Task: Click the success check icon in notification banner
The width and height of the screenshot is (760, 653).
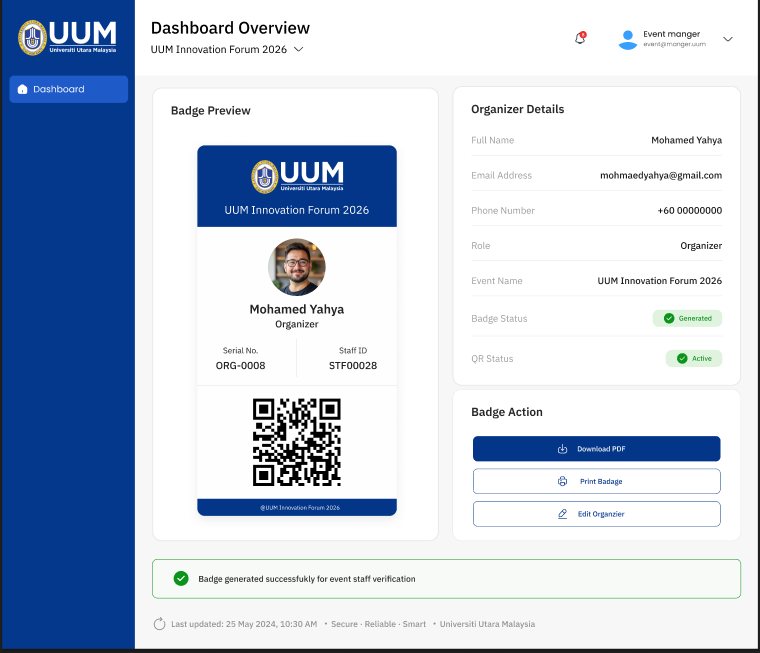Action: click(181, 578)
